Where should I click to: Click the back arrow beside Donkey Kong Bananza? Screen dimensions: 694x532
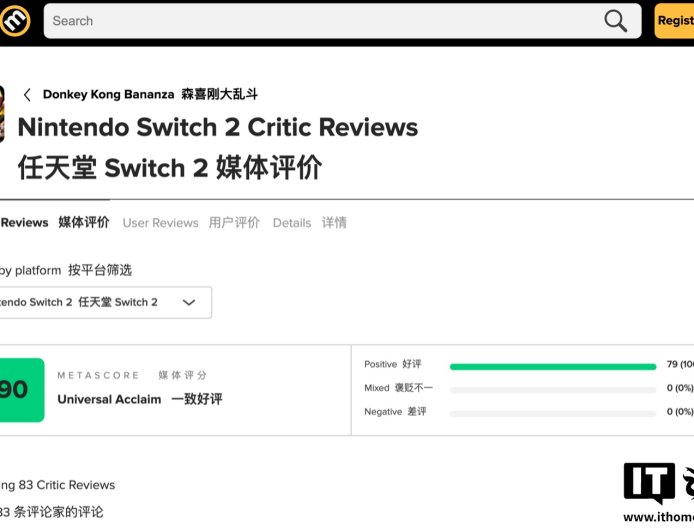27,95
